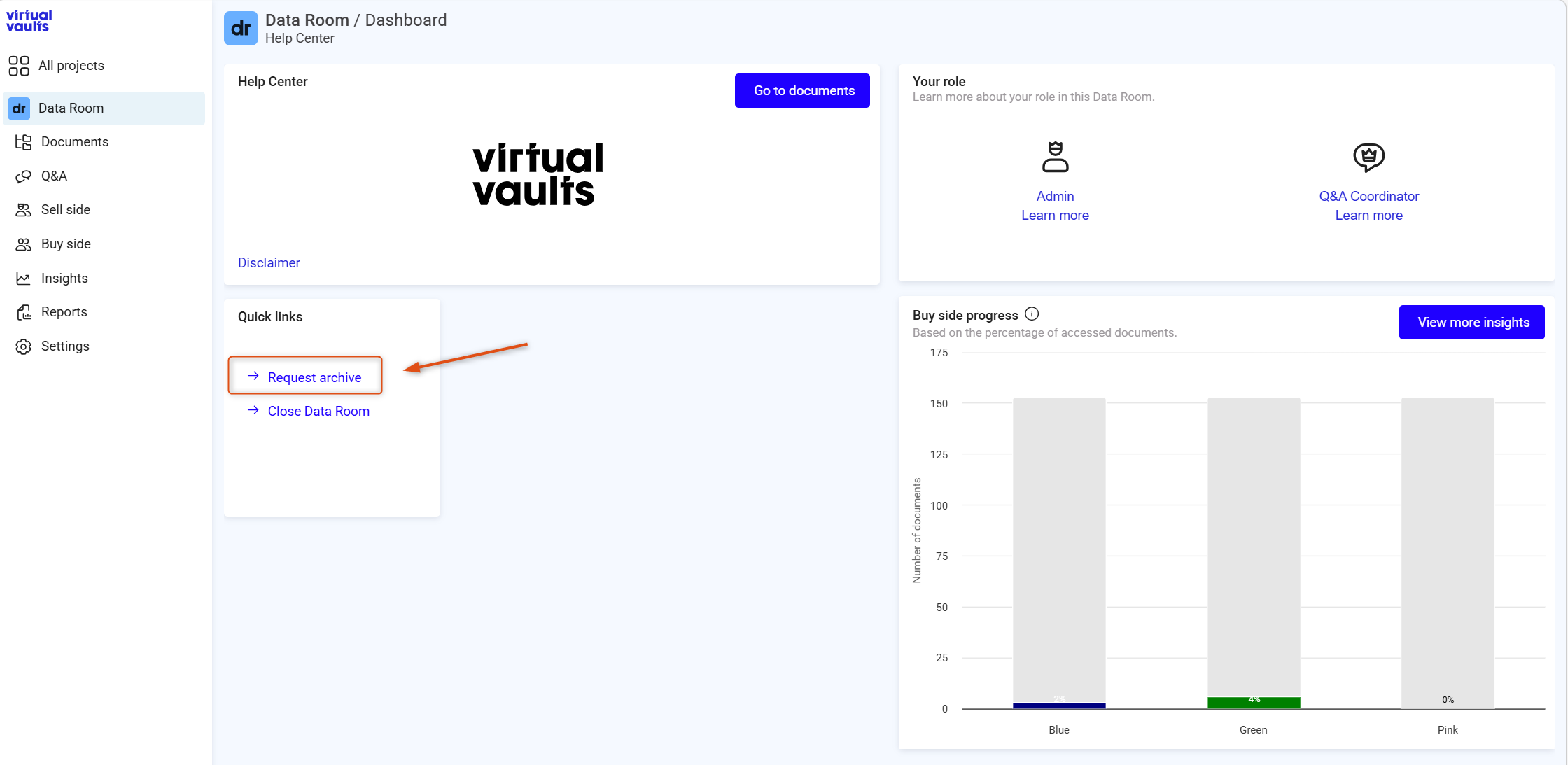Screen dimensions: 1568x765
Task: Click View more insights button
Action: pos(1471,322)
